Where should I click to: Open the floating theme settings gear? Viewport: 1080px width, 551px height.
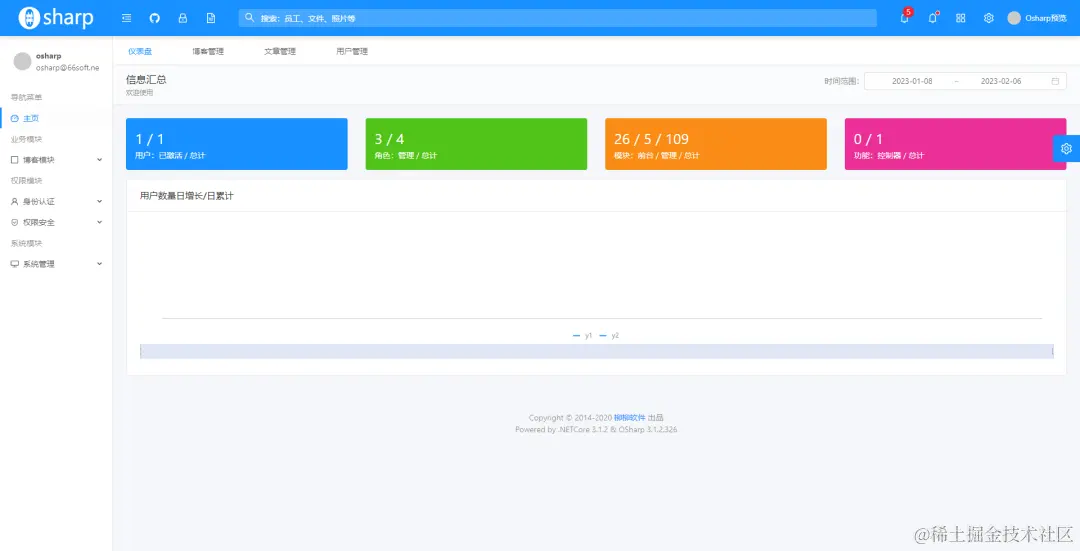click(x=1066, y=149)
